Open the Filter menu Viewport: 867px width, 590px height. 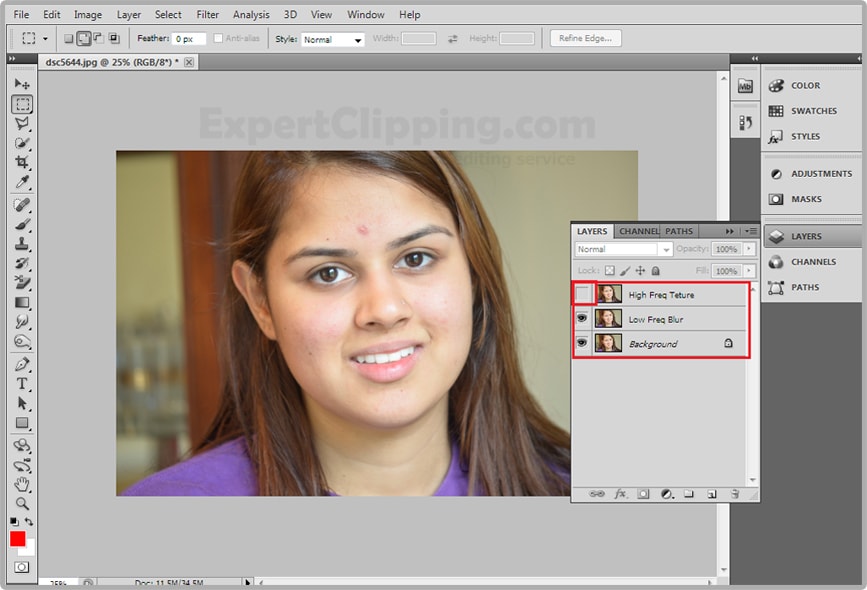pyautogui.click(x=207, y=14)
